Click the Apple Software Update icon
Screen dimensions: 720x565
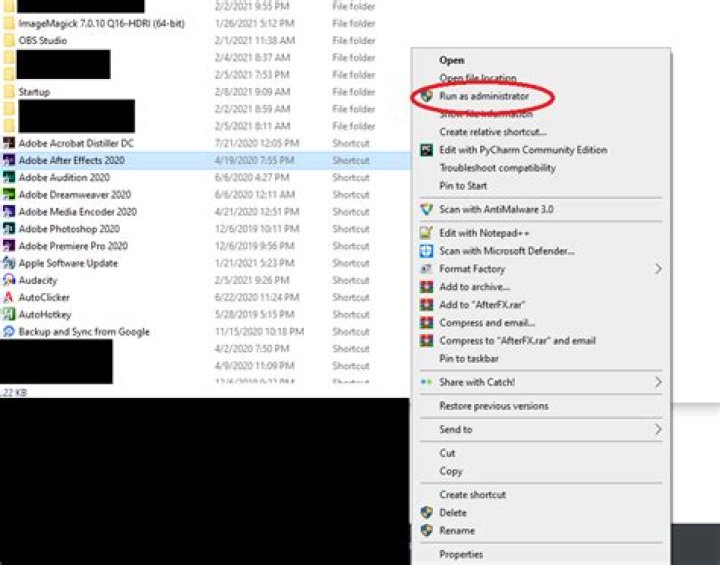click(9, 263)
